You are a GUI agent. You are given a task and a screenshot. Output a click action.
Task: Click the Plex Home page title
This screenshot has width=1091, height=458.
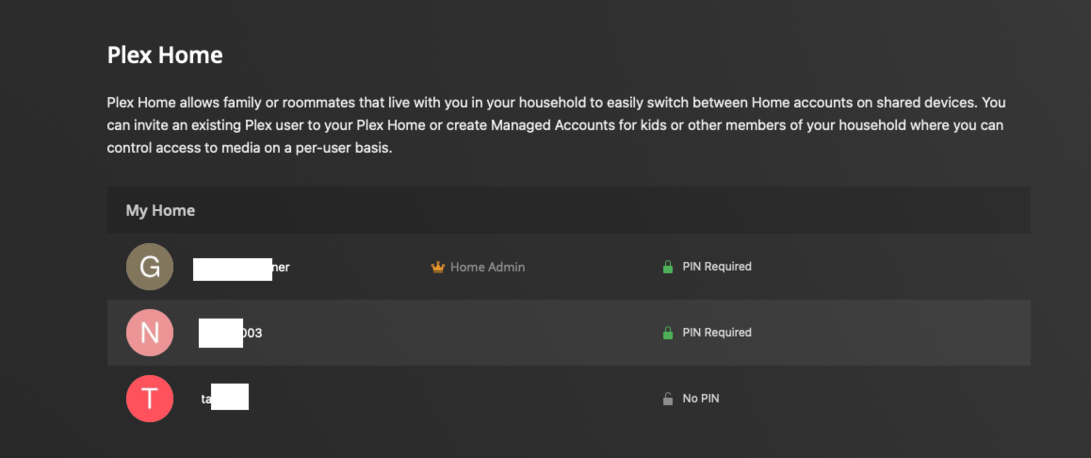165,56
